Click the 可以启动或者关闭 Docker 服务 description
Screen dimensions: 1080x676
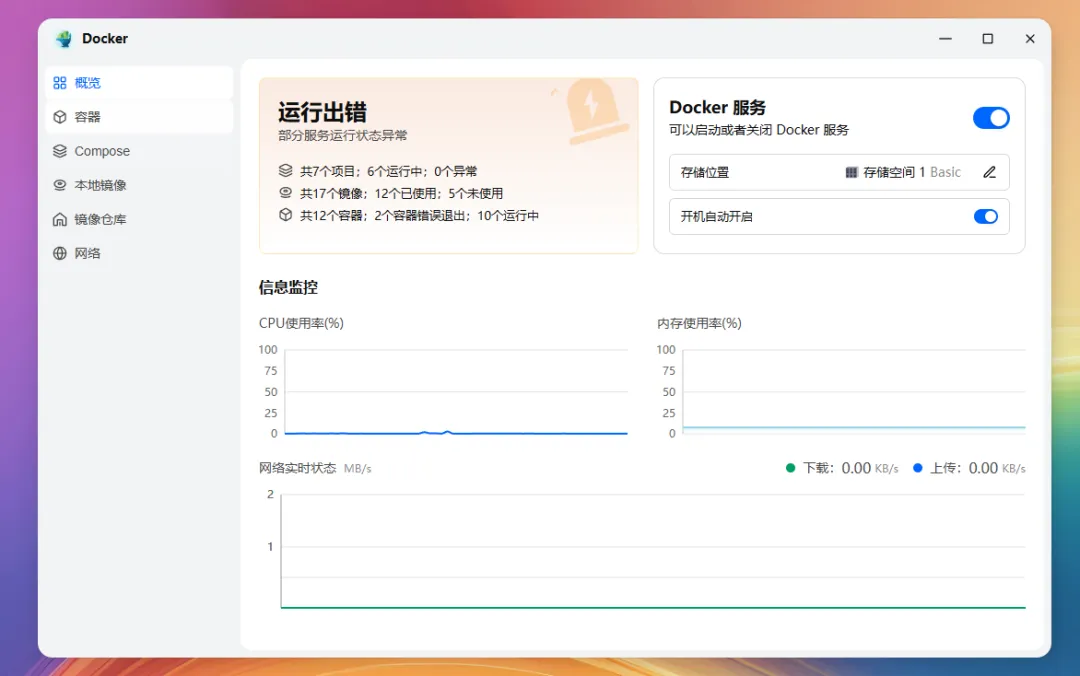pos(758,130)
